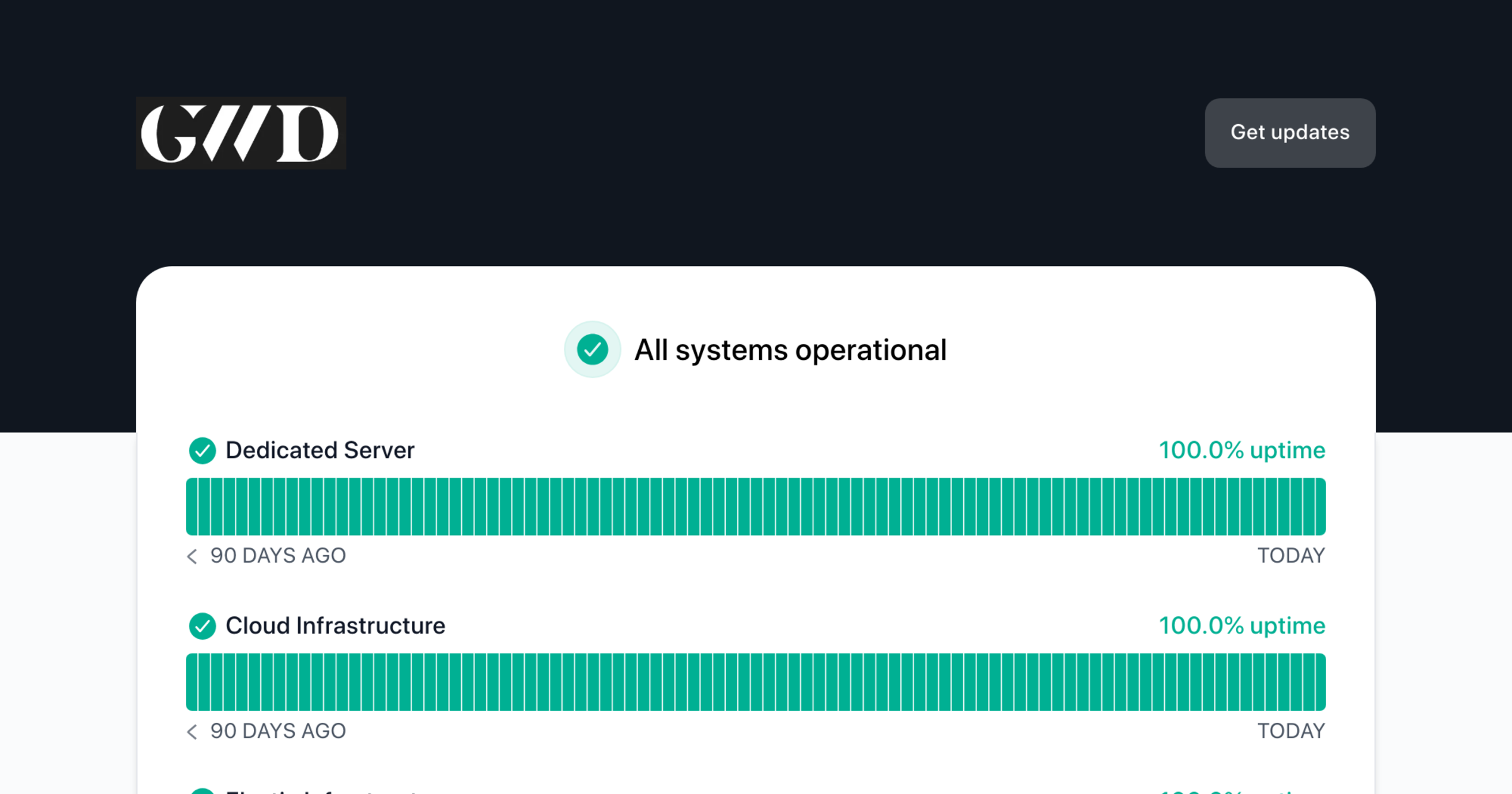Select first day bar in Dedicated Server timeline
Viewport: 1512px width, 794px height.
tap(192, 507)
